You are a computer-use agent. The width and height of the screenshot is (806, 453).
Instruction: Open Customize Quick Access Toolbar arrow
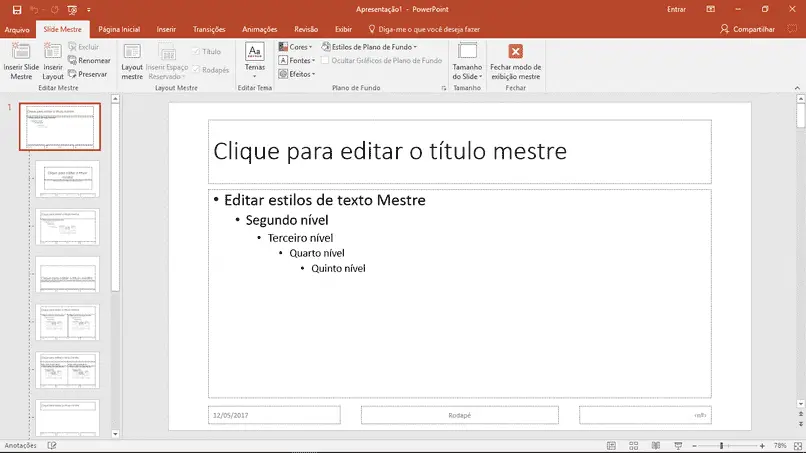click(x=88, y=10)
